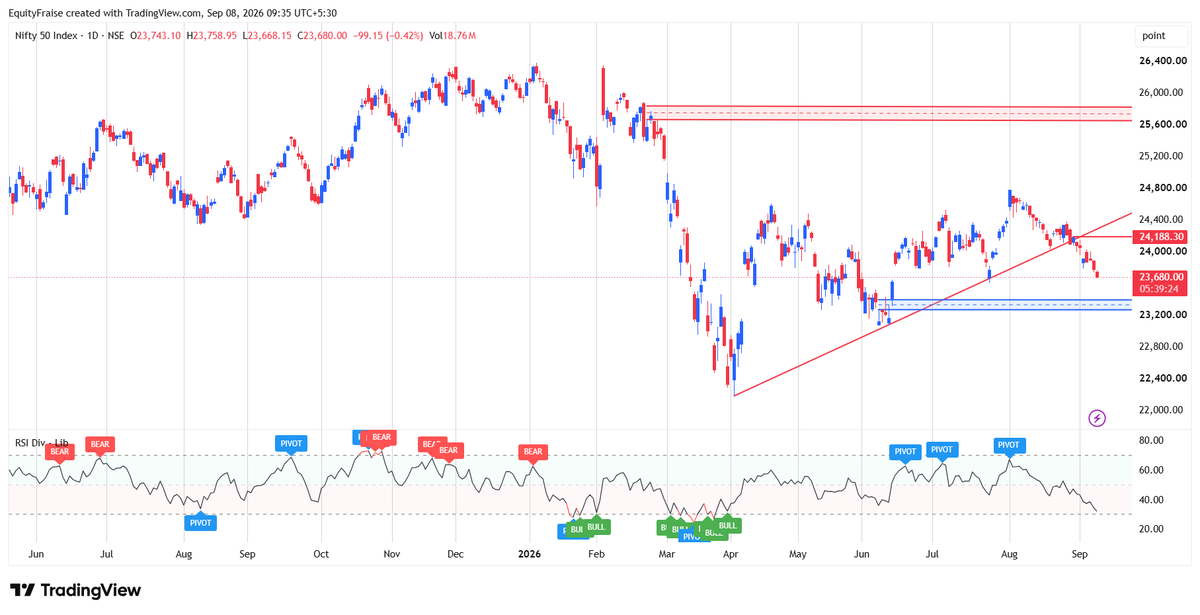Viewport: 1200px width, 615px height.
Task: Open the TradingView logo at bottom left
Action: point(75,590)
